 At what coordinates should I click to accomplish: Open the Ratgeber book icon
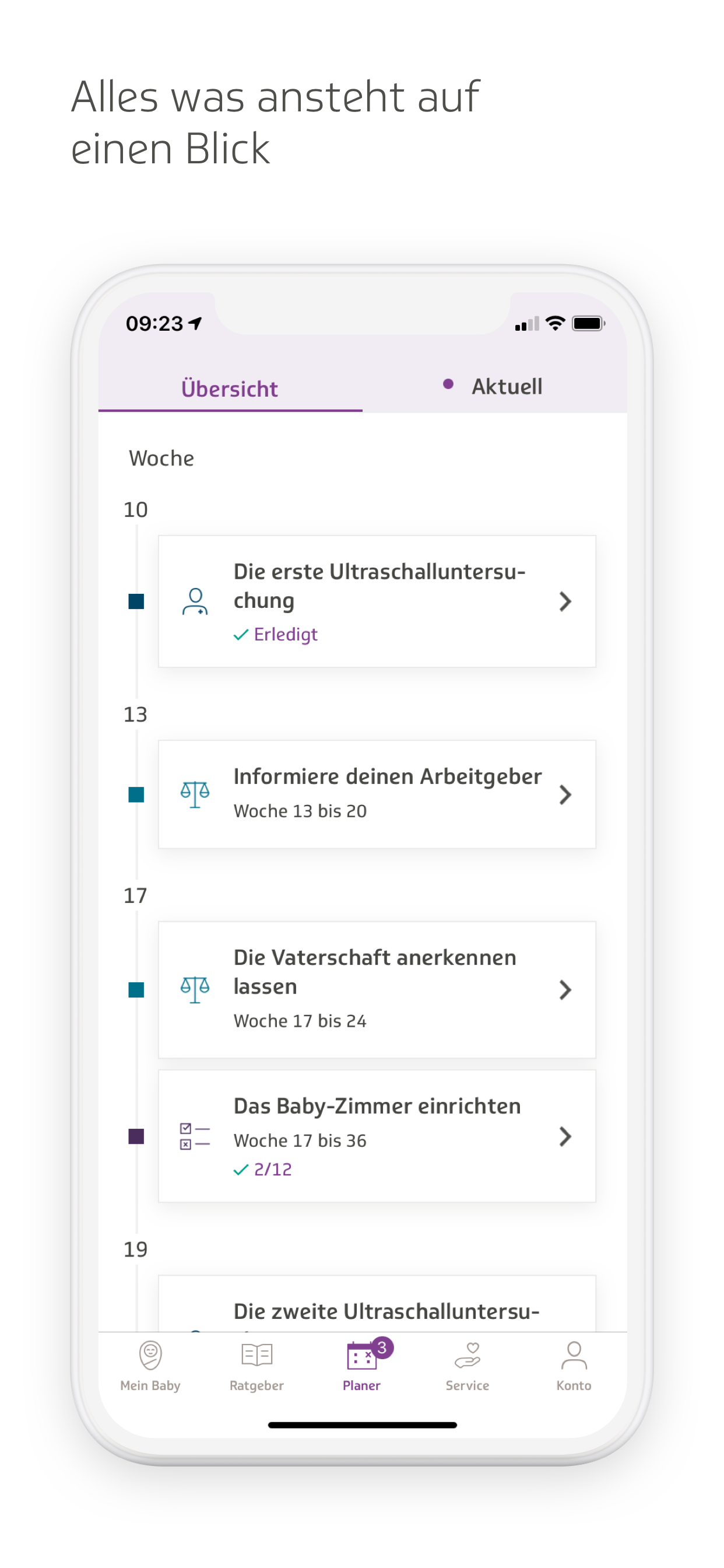256,1356
